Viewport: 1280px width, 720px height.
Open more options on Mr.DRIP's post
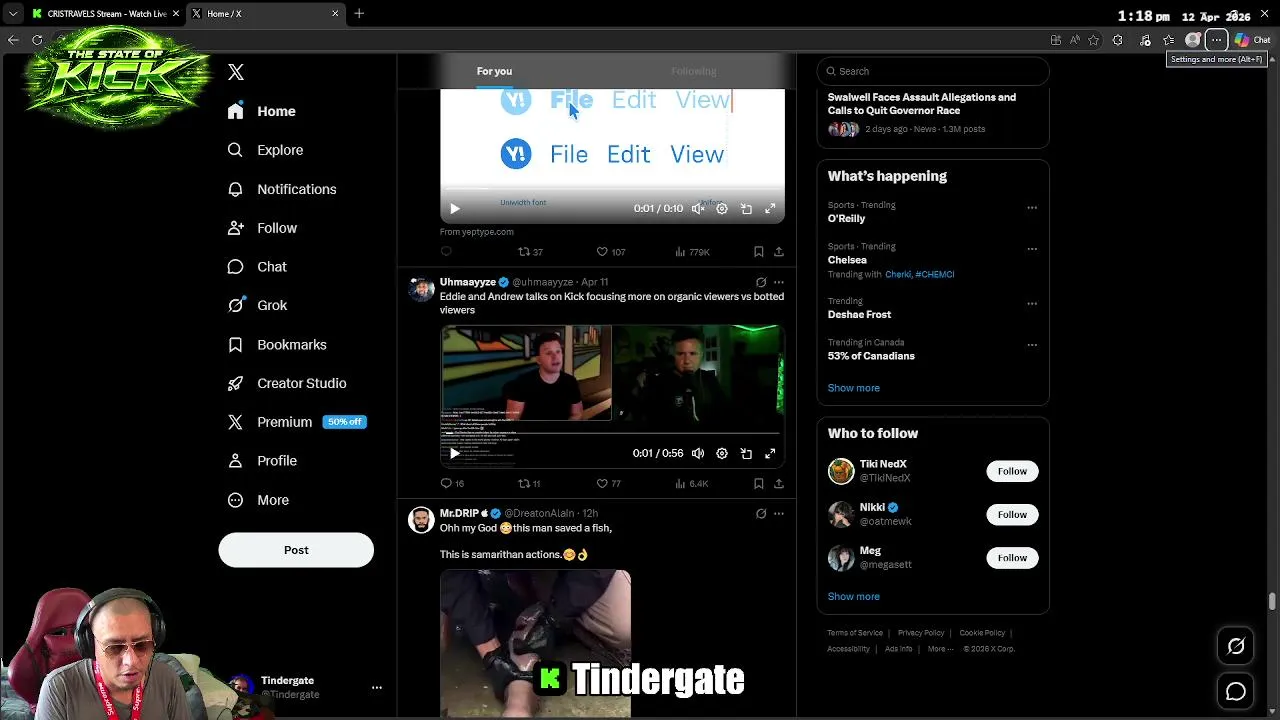[x=779, y=513]
